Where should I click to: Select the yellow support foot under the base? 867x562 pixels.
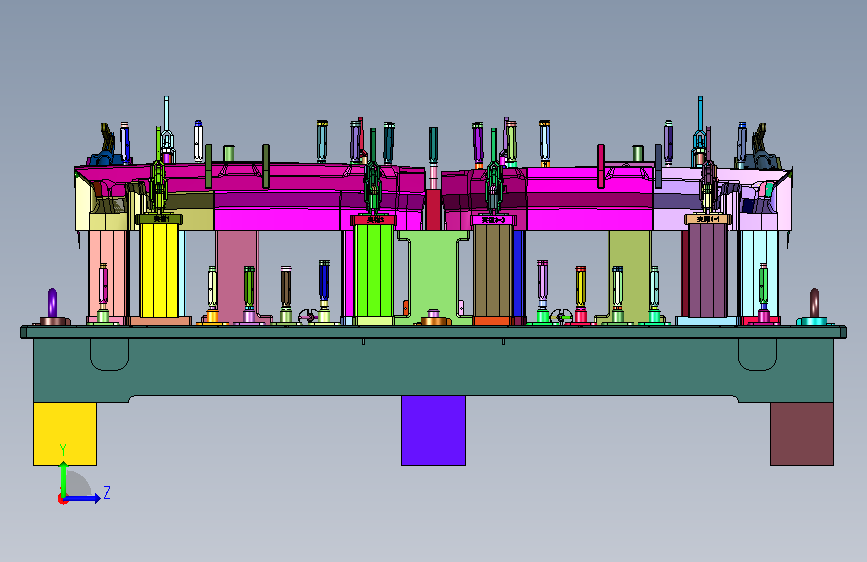point(65,434)
